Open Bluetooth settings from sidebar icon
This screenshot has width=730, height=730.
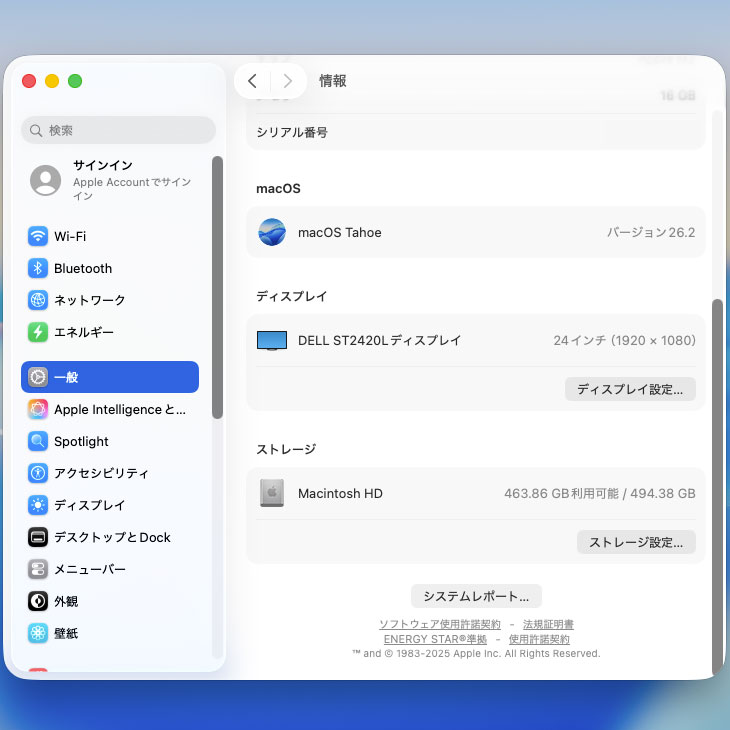coord(38,268)
